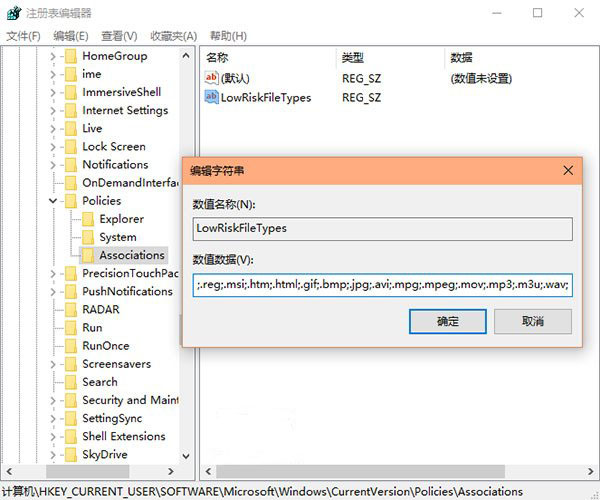The height and width of the screenshot is (500, 600).
Task: Collapse the Policies tree node
Action: pyautogui.click(x=53, y=201)
